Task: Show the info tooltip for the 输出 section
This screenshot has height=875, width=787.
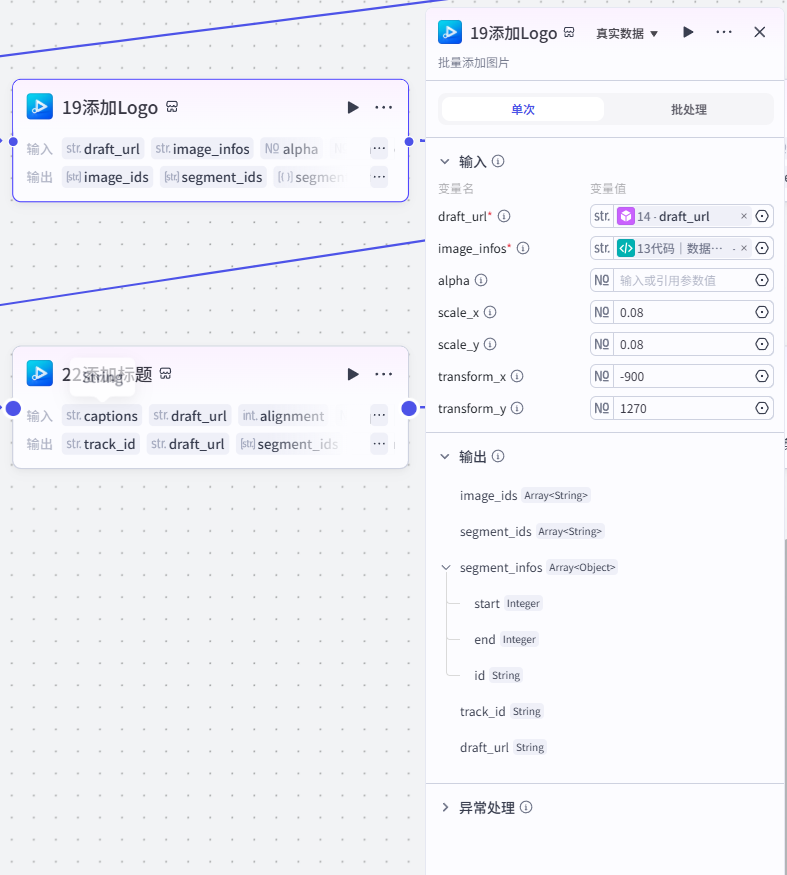Action: pyautogui.click(x=498, y=456)
